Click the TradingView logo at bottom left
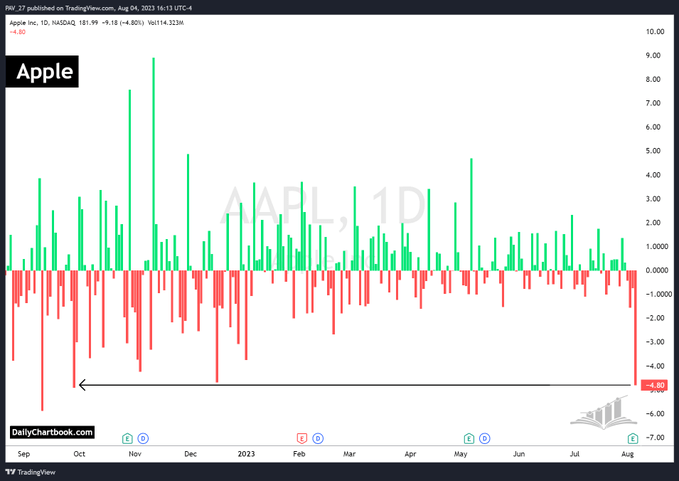Viewport: 679px width, 481px height. coord(29,471)
